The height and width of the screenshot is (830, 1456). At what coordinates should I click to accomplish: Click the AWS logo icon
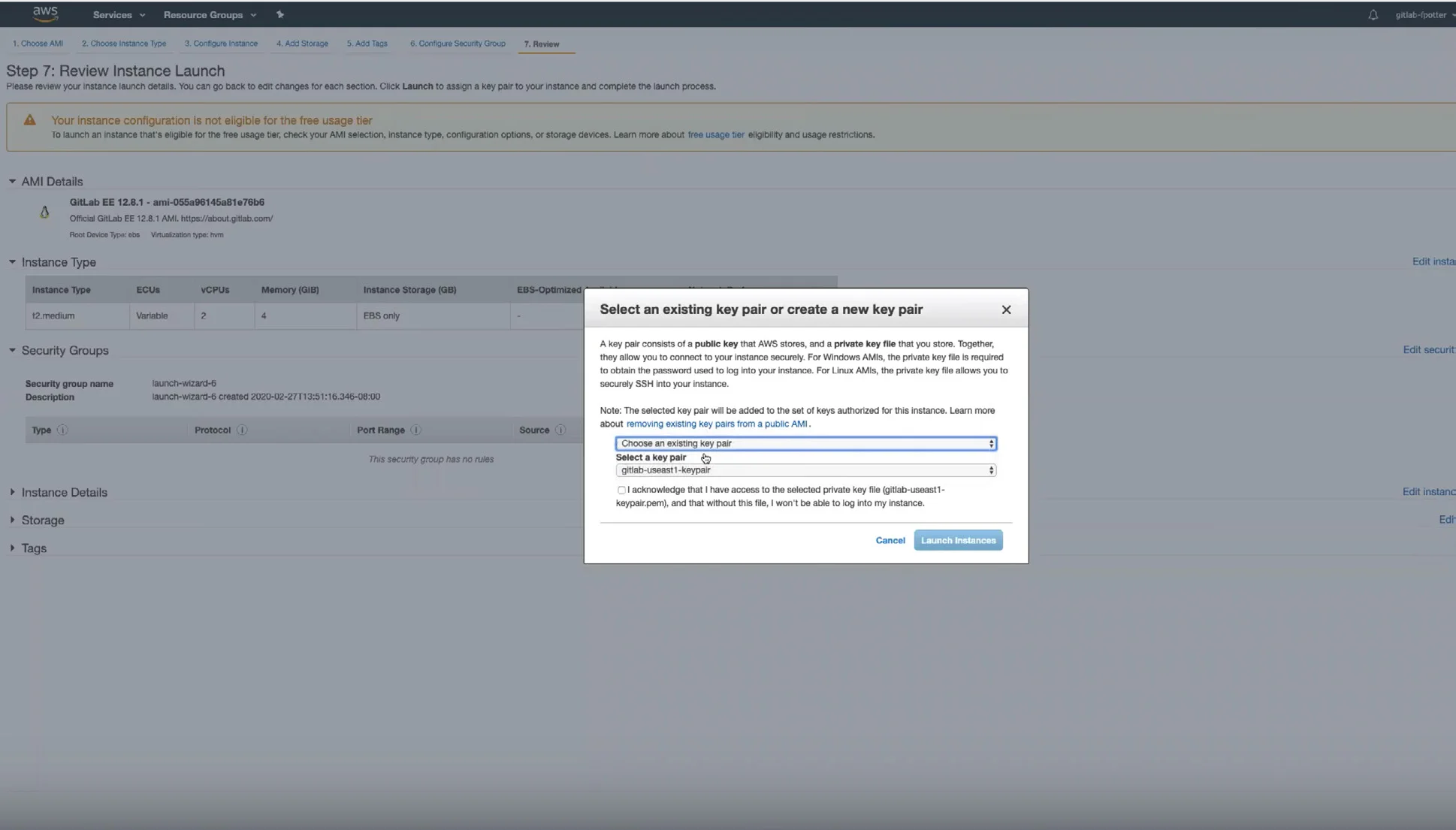pos(45,13)
